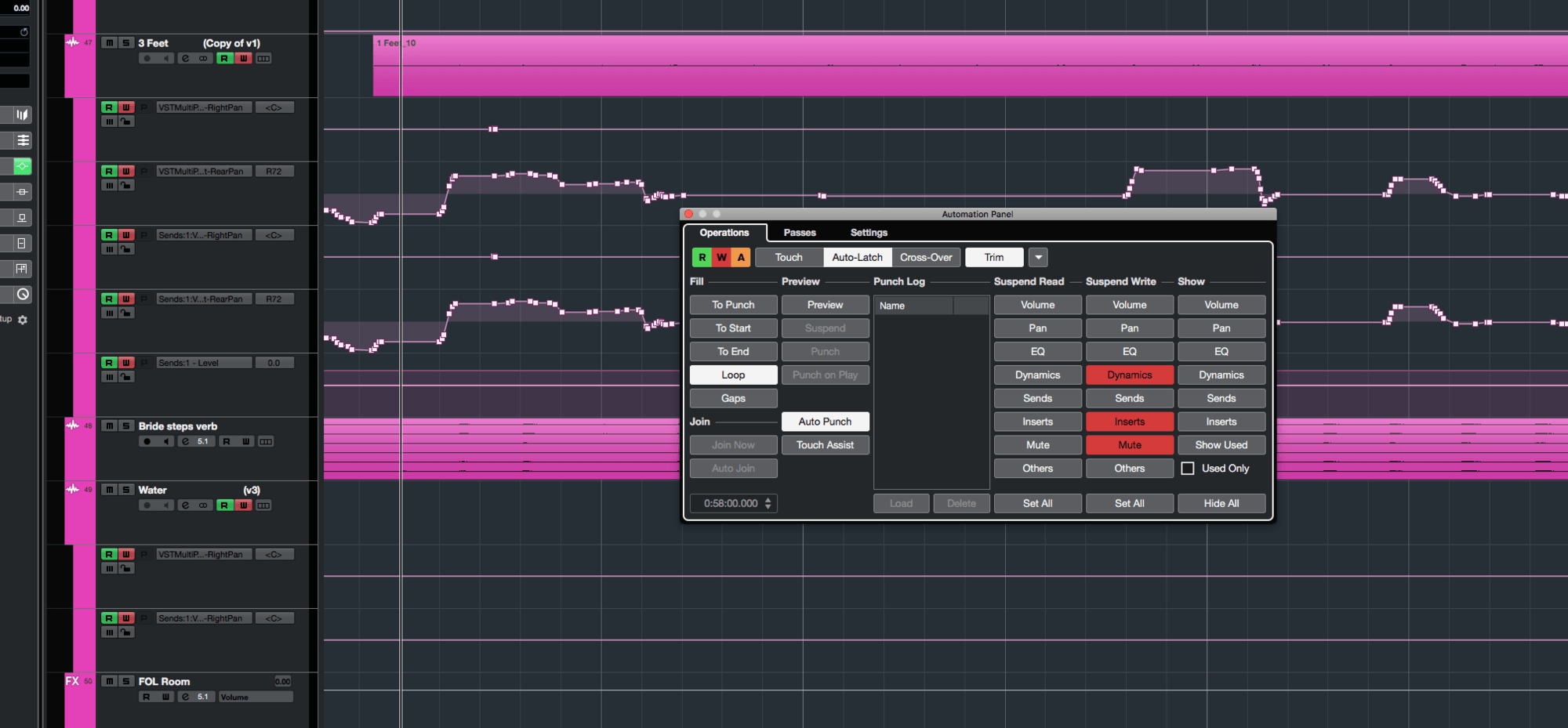Viewport: 1568px width, 728px height.
Task: Open Volume parameter selector on FOL Room
Action: [256, 697]
